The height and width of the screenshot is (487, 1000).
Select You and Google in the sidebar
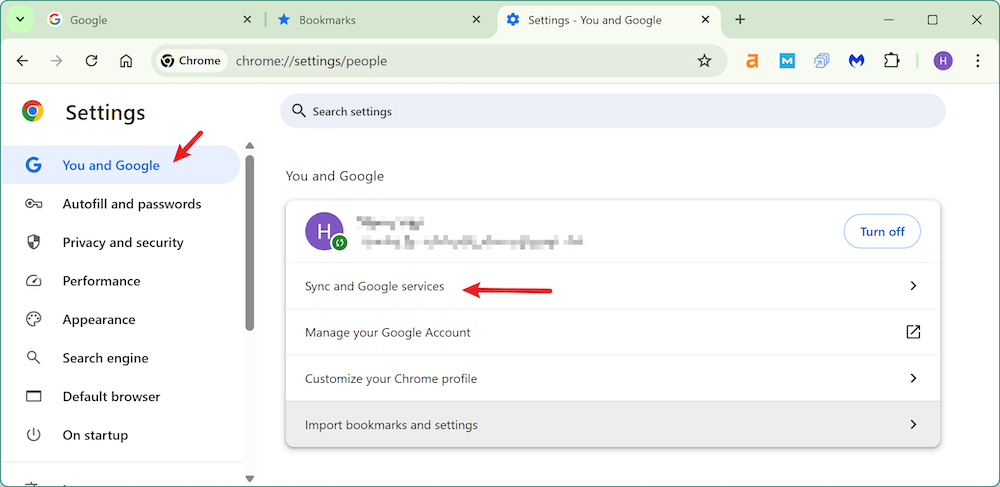click(x=121, y=165)
